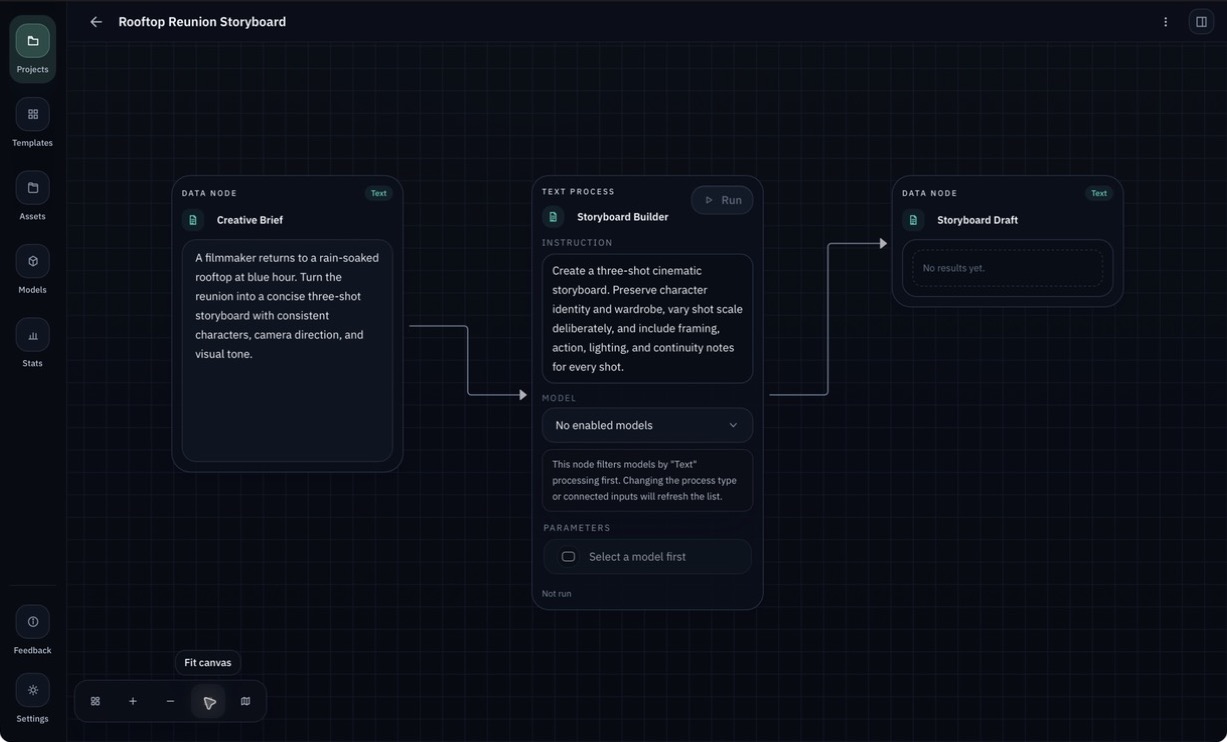Run the Storyboard Builder node
Screen dimensions: 1227x742
(722, 200)
